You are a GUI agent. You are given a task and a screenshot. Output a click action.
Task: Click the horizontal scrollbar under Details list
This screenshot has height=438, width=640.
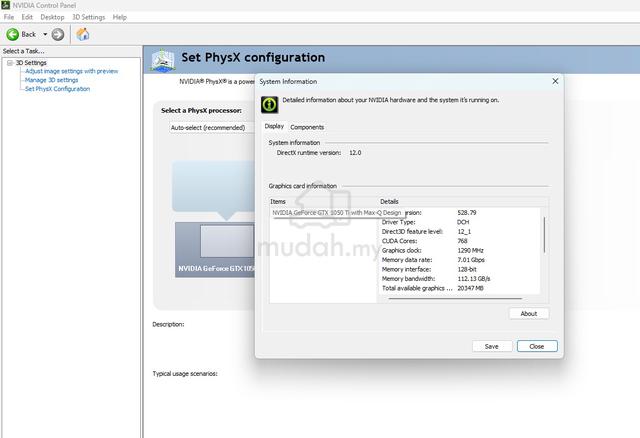(455, 298)
